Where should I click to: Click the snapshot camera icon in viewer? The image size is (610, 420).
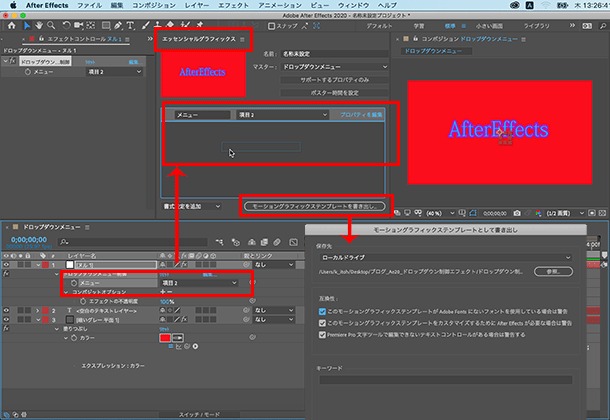[x=517, y=213]
